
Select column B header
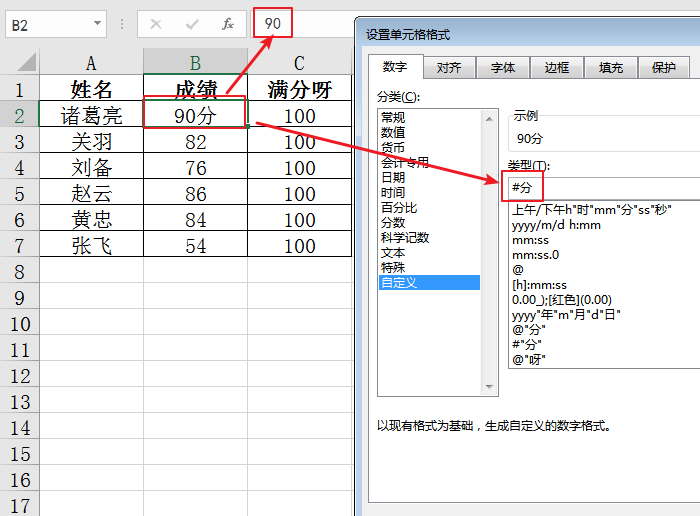click(195, 63)
